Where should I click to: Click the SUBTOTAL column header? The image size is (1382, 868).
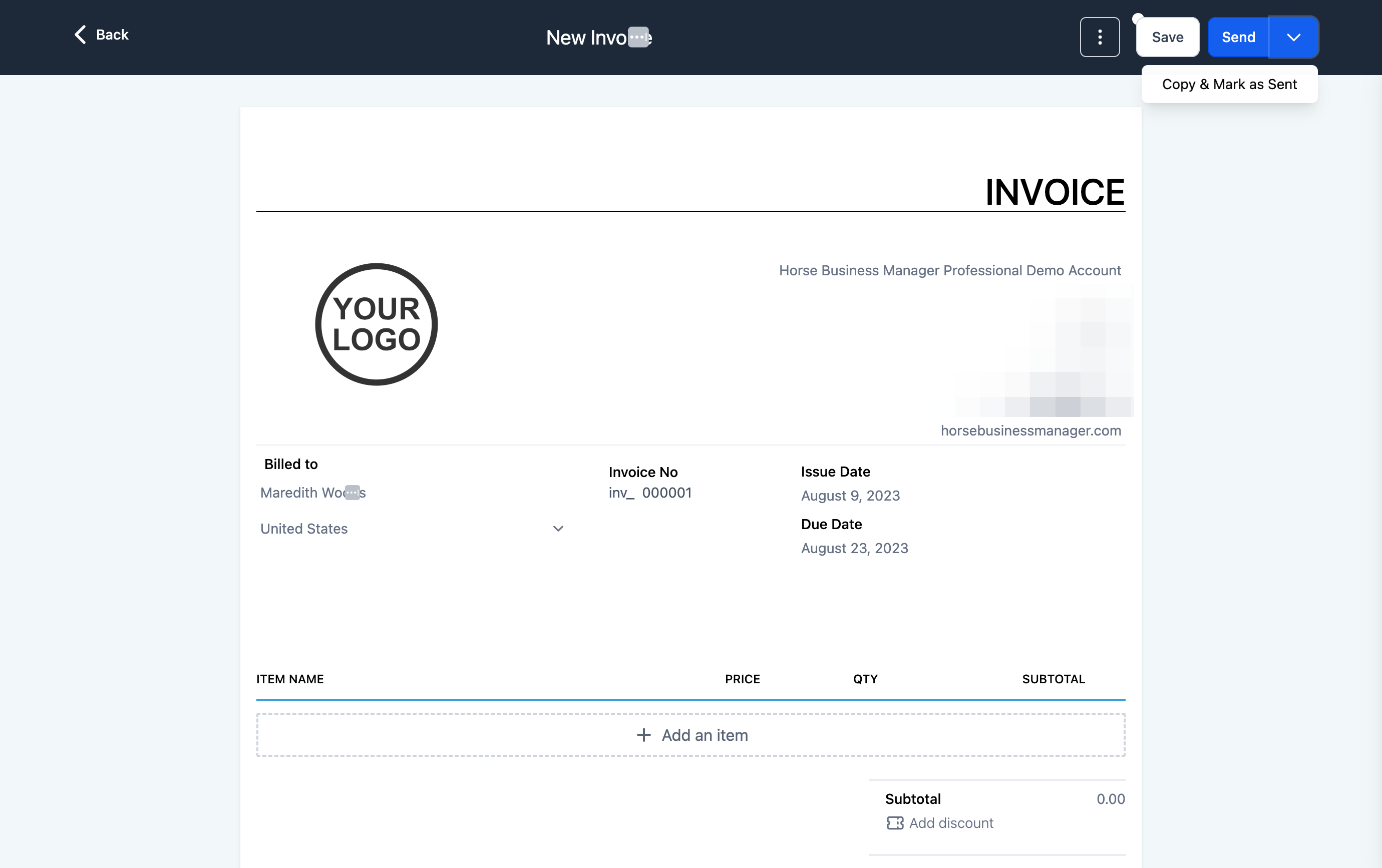pyautogui.click(x=1053, y=679)
